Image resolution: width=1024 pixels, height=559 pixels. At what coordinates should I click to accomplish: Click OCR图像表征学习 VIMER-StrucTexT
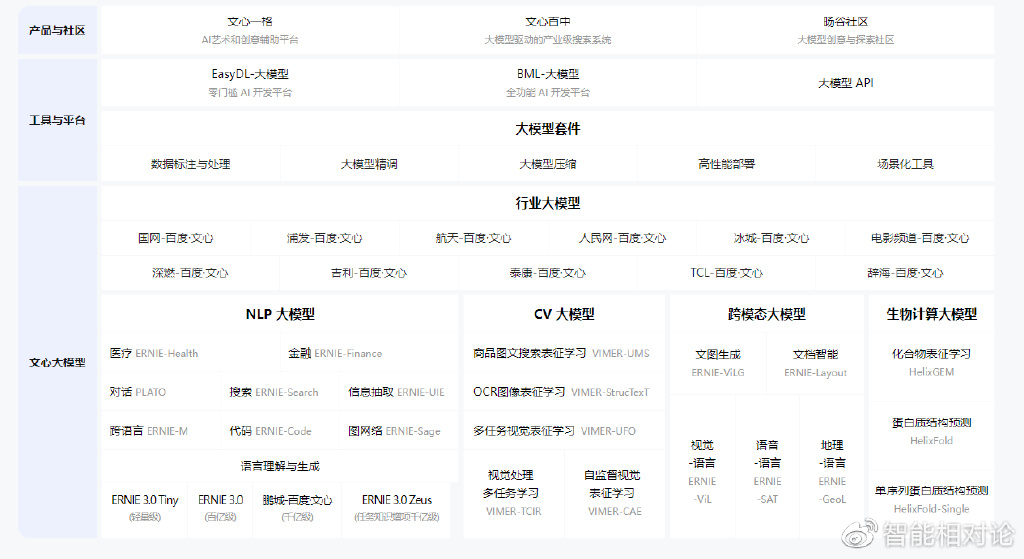pyautogui.click(x=564, y=392)
